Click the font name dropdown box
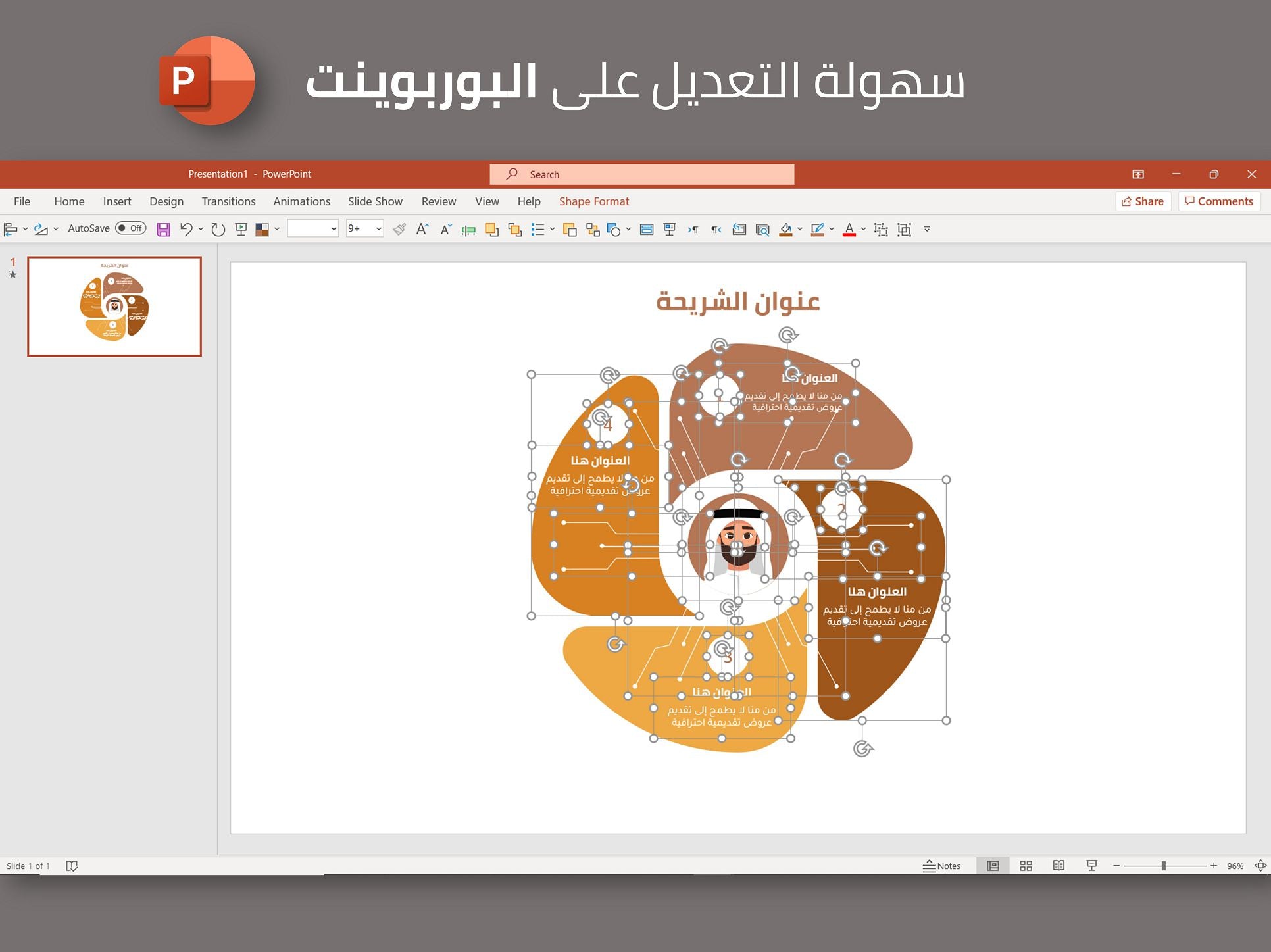 [x=312, y=229]
